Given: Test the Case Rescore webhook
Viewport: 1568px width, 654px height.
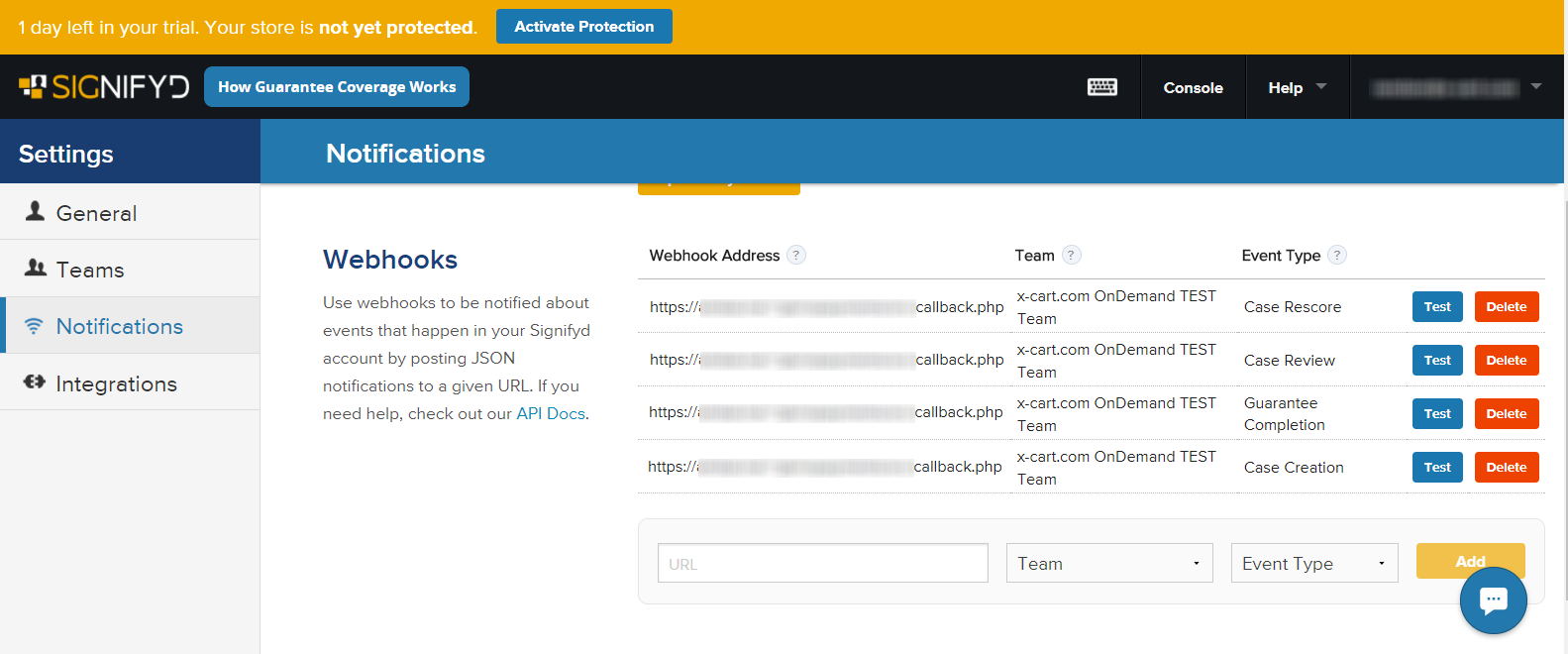Looking at the screenshot, I should [x=1437, y=307].
